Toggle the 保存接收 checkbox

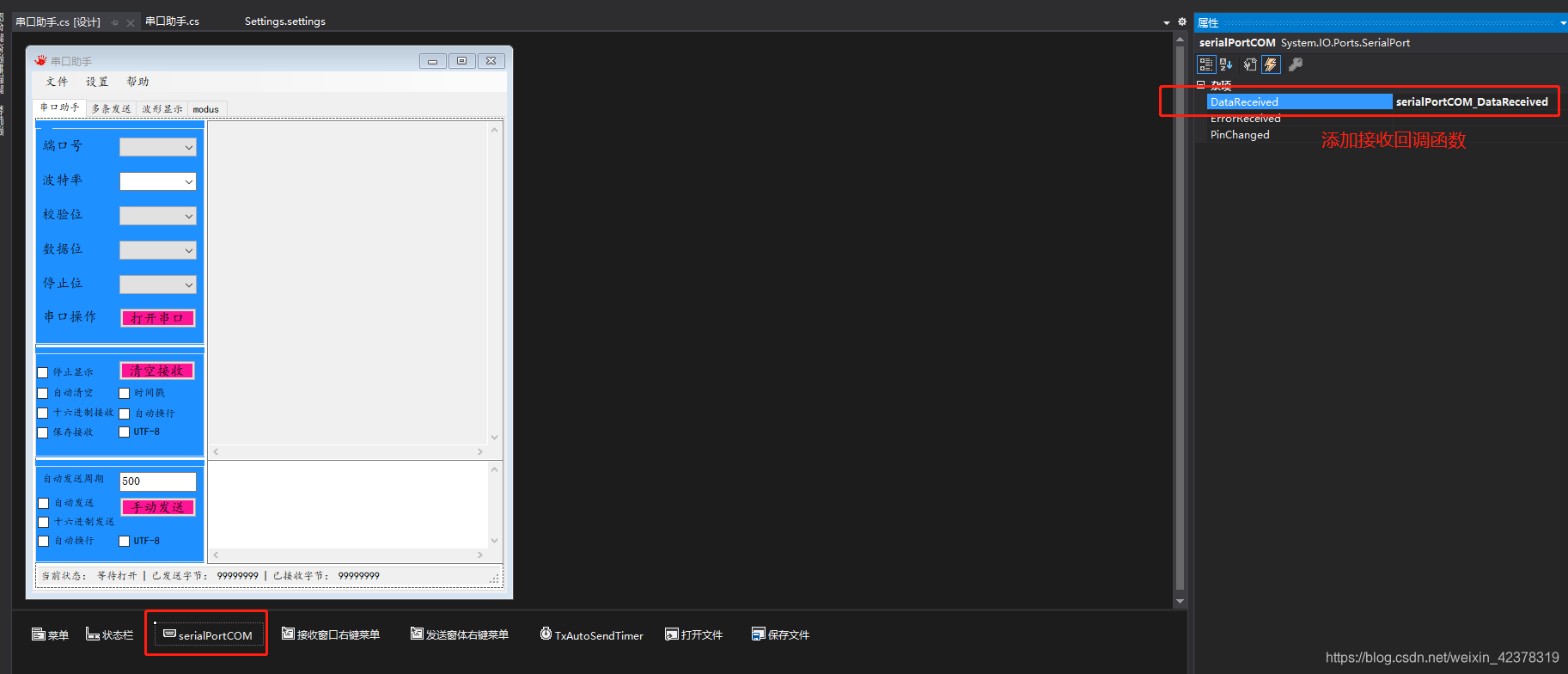pyautogui.click(x=43, y=432)
